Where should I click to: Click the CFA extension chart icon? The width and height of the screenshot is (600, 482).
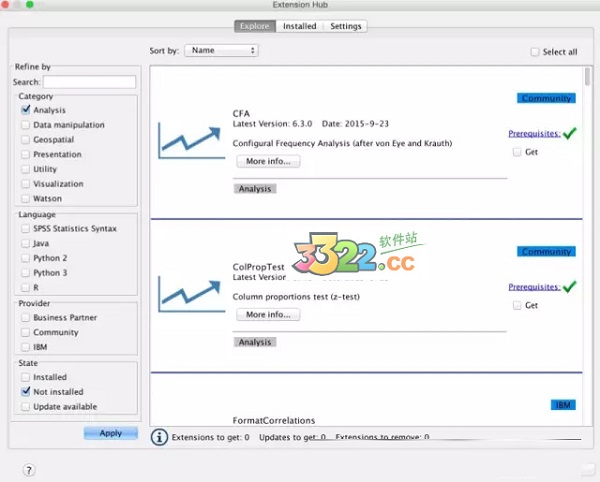(191, 142)
